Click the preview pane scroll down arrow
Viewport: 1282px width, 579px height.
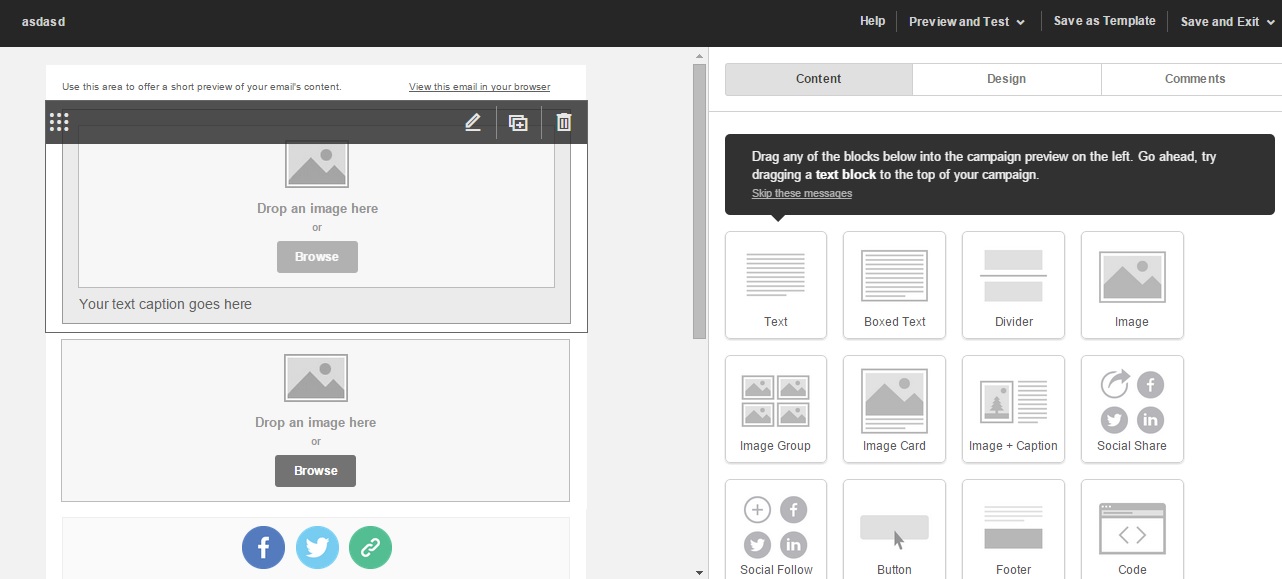pyautogui.click(x=699, y=572)
